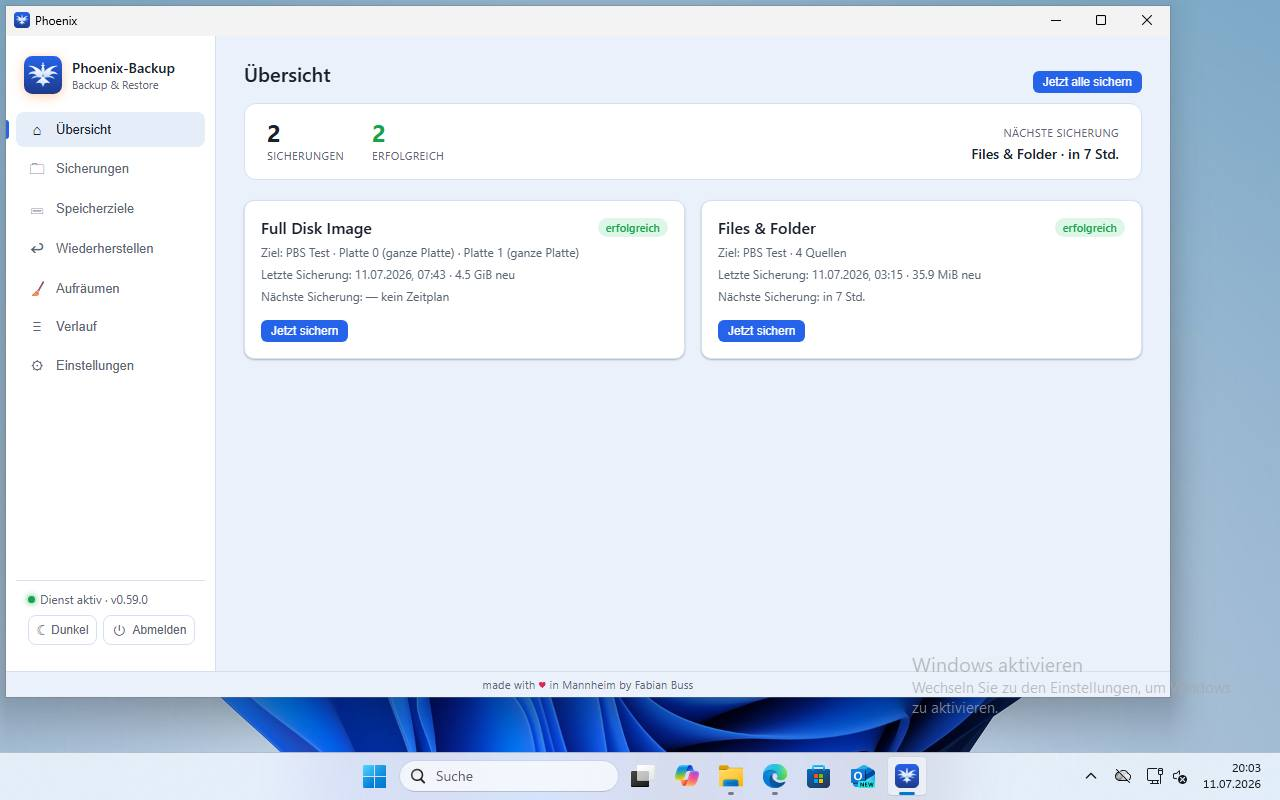Click 'Ziel: PBS Test · 4 Quellen' text
Viewport: 1280px width, 800px height.
tap(782, 253)
